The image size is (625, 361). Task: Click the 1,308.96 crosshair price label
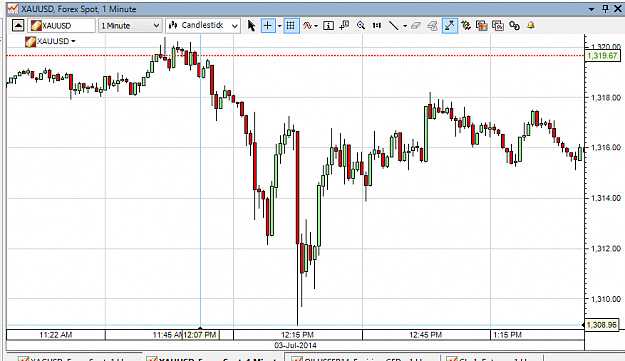[602, 325]
